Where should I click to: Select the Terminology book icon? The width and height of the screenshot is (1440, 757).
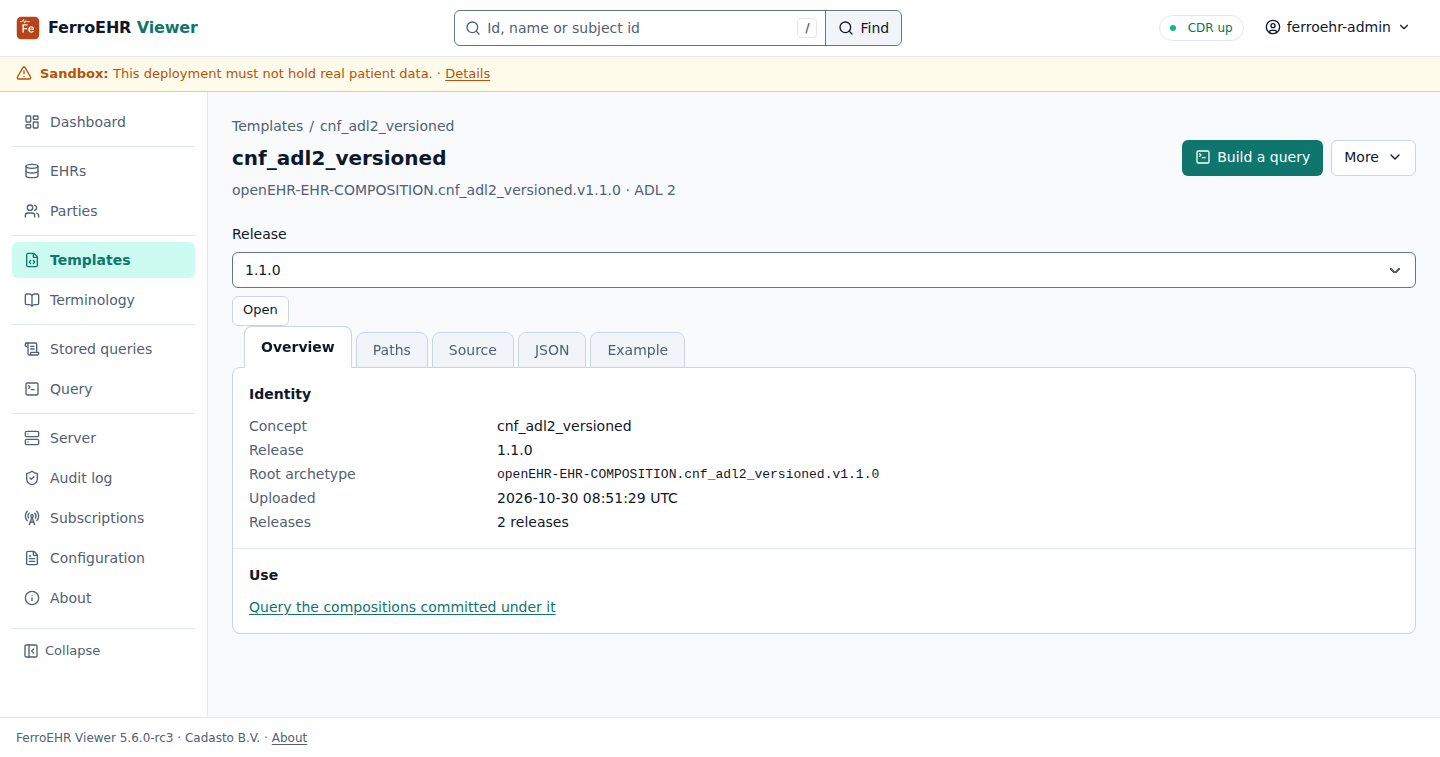pyautogui.click(x=32, y=300)
